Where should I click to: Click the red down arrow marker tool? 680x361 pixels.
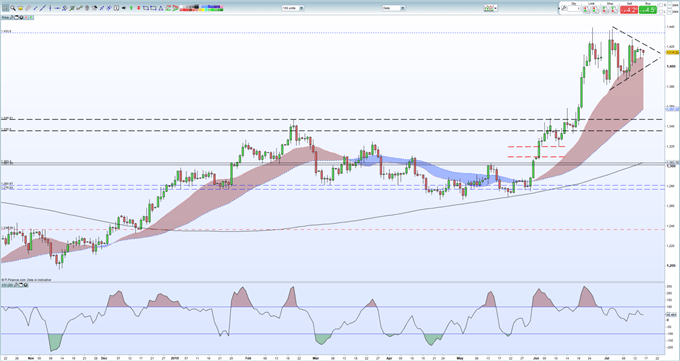[x=138, y=8]
